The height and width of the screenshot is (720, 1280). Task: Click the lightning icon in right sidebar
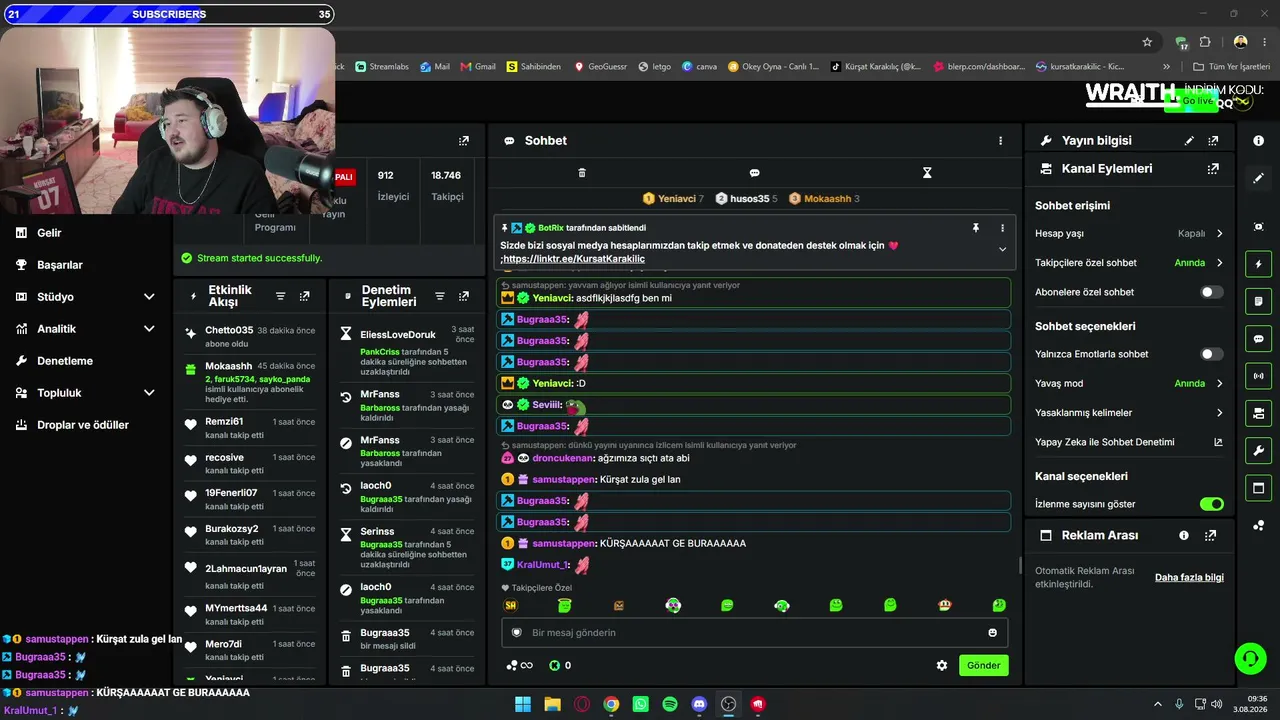point(1258,264)
